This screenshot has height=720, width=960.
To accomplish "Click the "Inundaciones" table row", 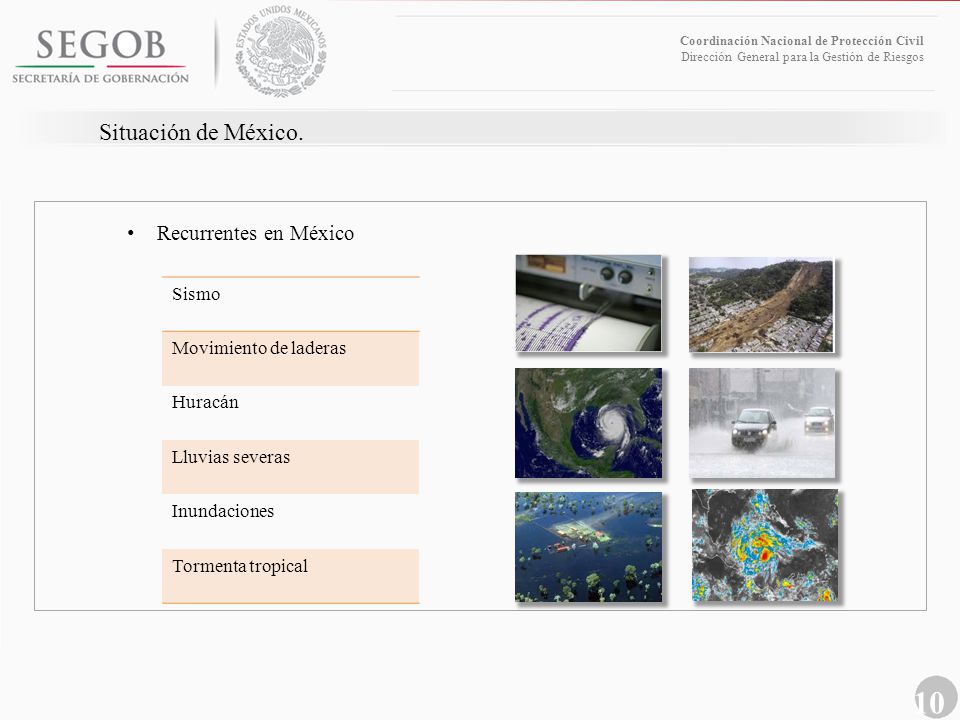I will click(x=290, y=522).
